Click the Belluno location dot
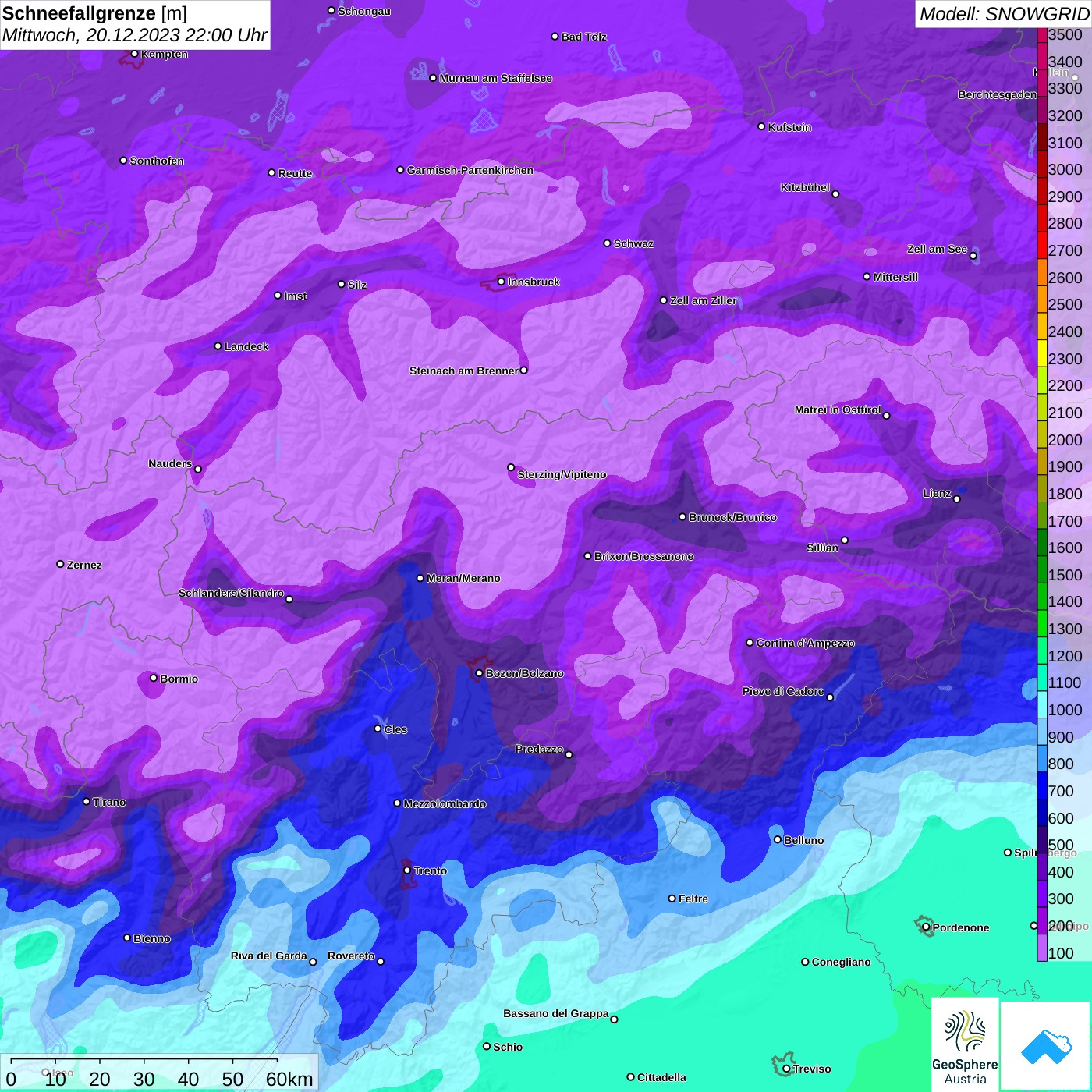1092x1092 pixels. pyautogui.click(x=777, y=839)
